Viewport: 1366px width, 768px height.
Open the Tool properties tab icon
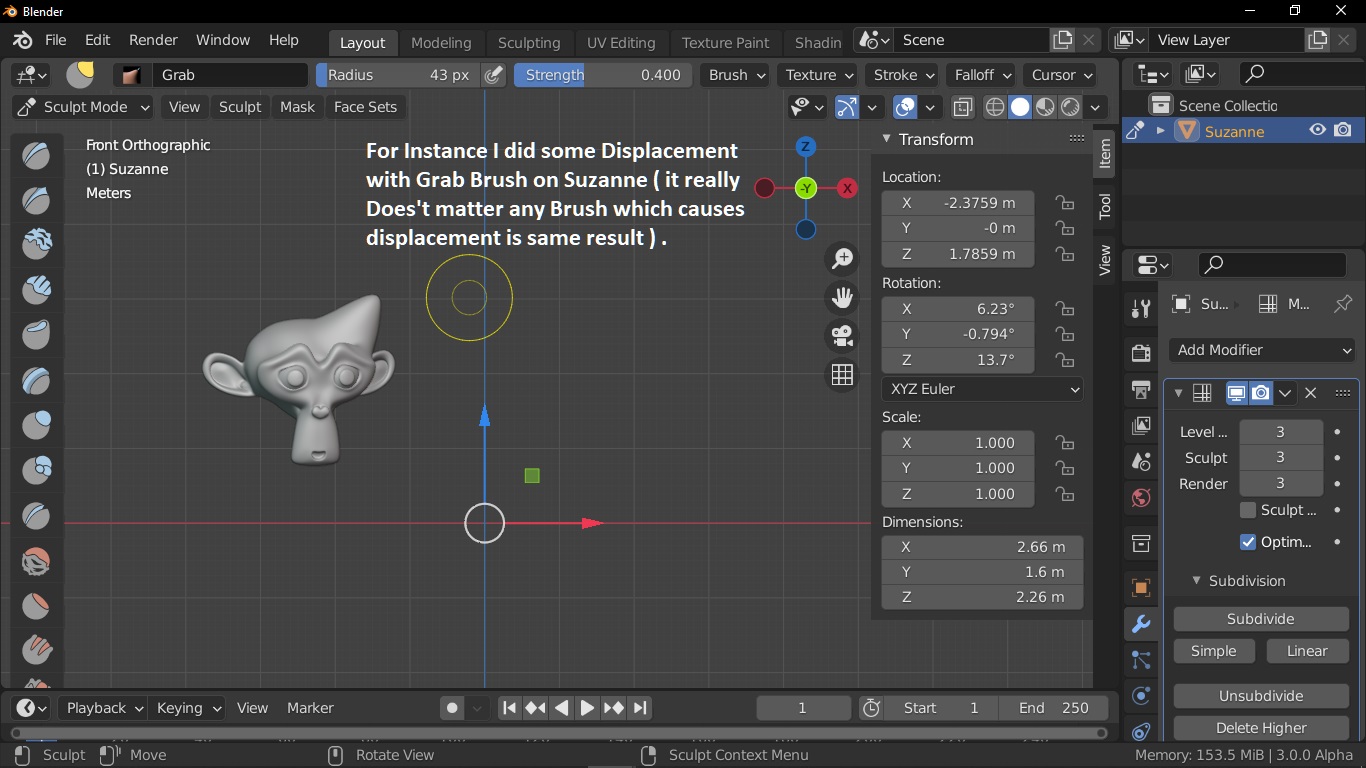1141,308
